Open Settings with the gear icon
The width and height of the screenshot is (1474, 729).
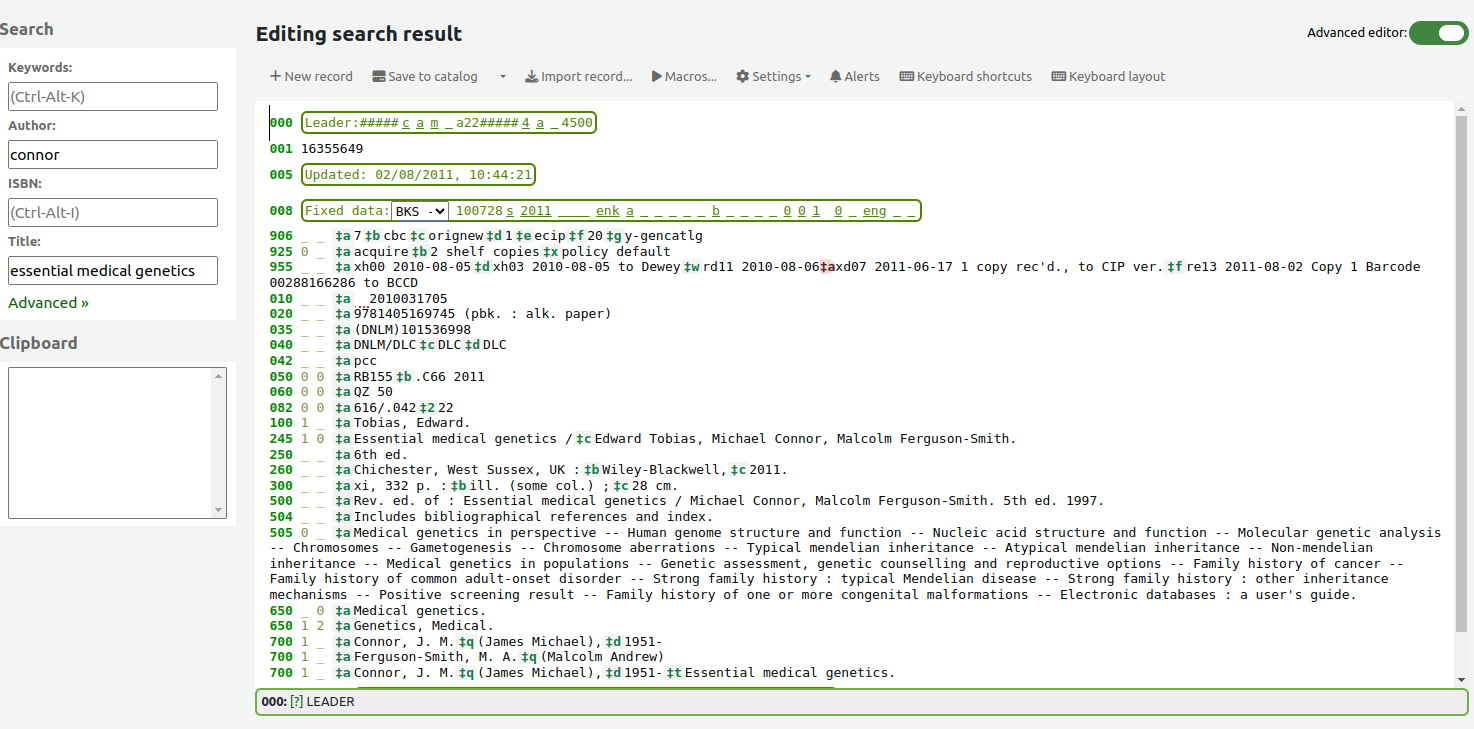pyautogui.click(x=741, y=76)
